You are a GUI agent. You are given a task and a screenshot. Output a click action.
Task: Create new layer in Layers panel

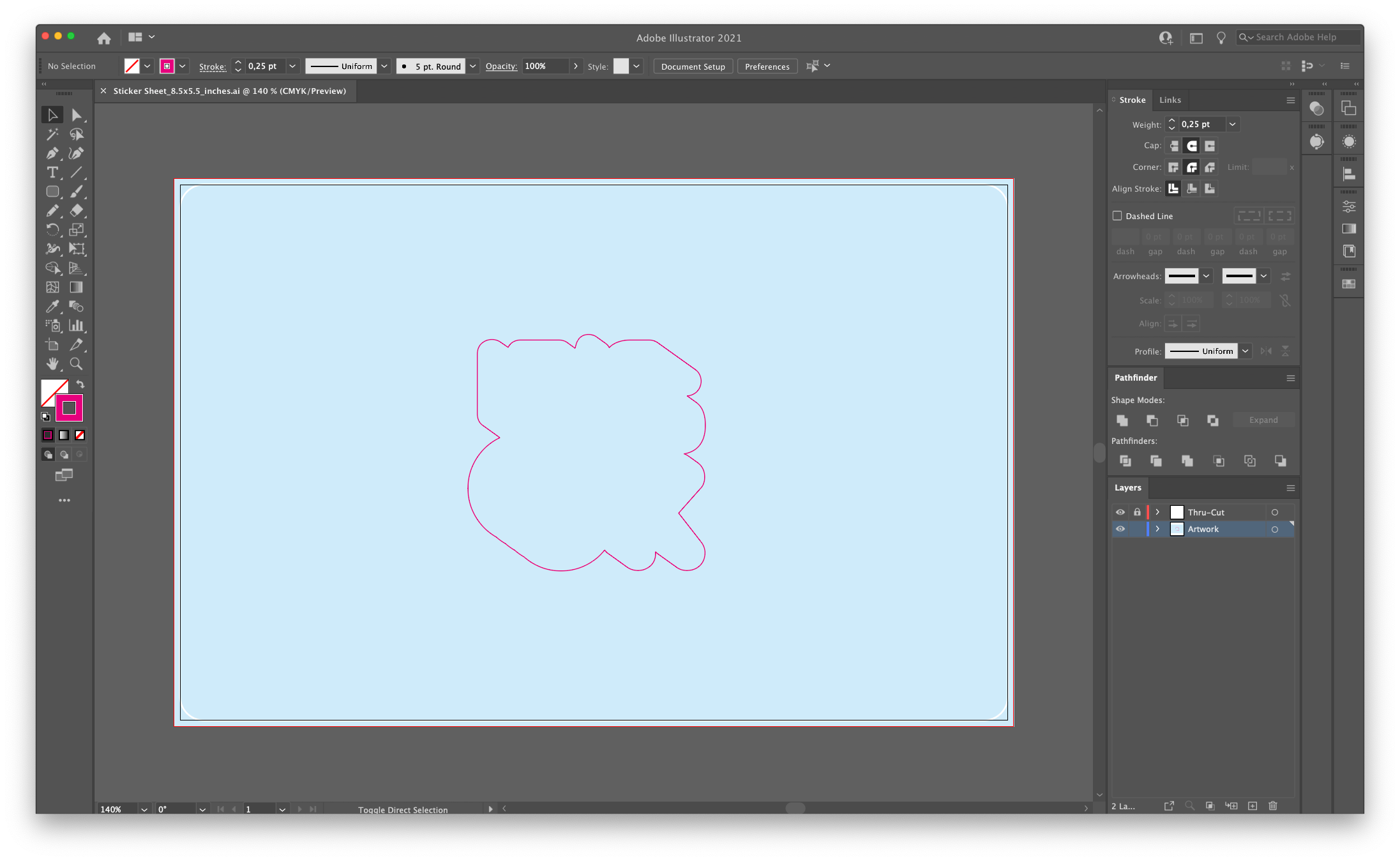point(1253,806)
